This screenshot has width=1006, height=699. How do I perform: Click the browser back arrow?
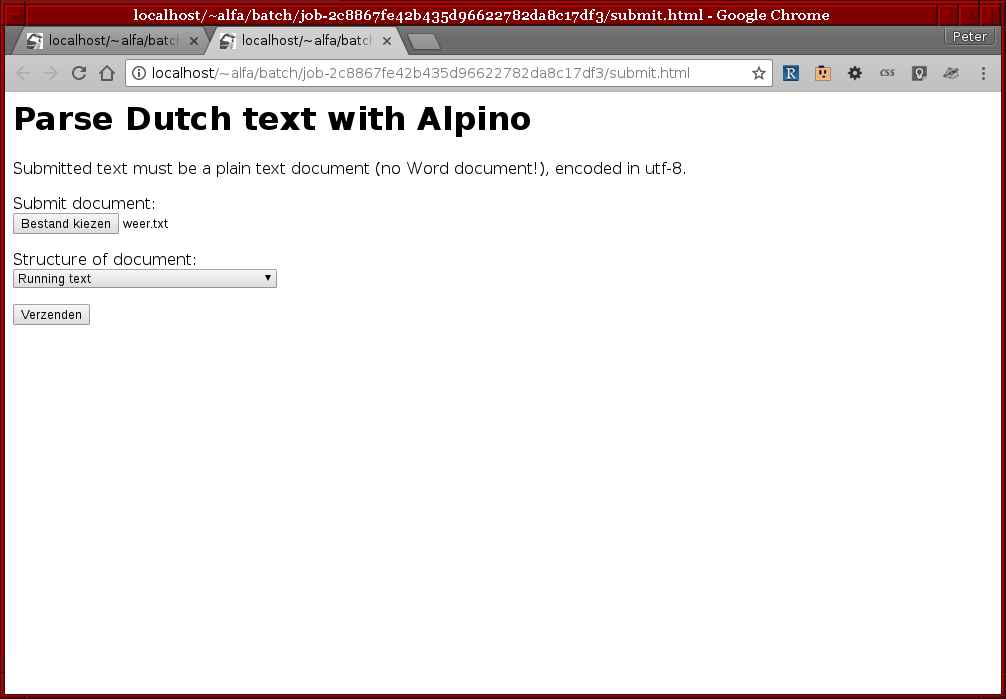pos(23,73)
